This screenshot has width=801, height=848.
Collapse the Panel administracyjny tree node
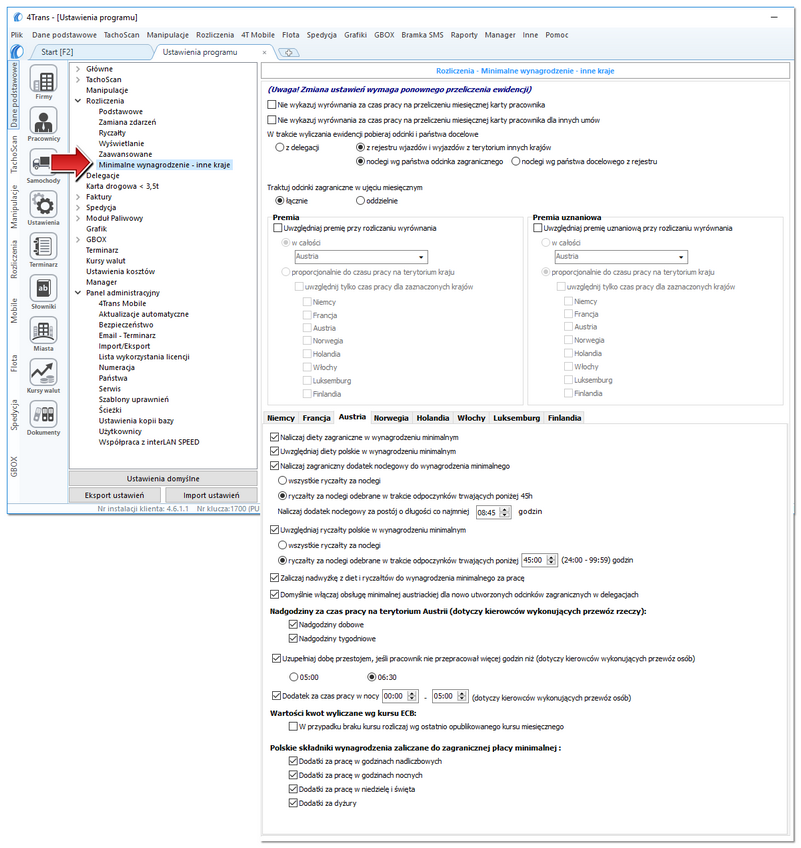(x=78, y=293)
